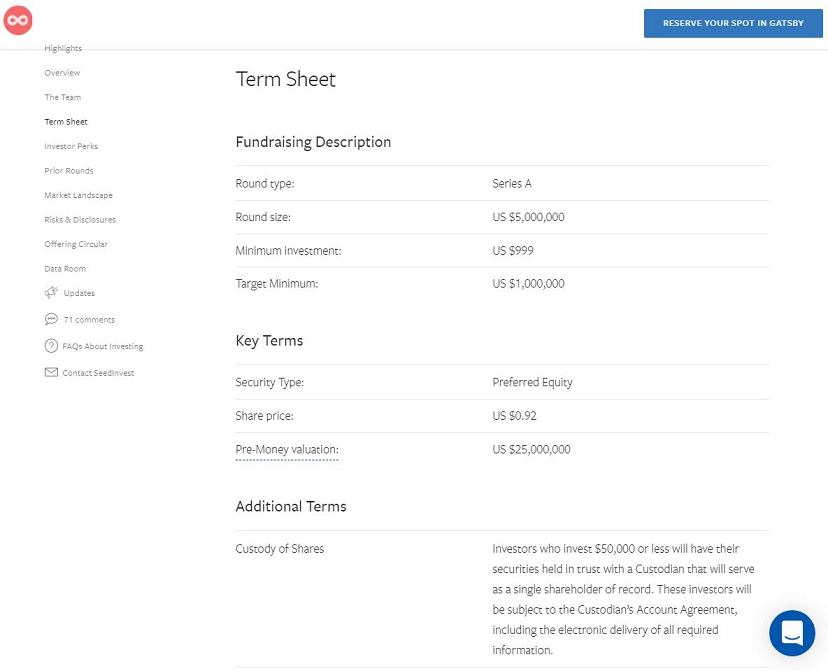
Task: Open the chat widget bubble
Action: coord(792,633)
